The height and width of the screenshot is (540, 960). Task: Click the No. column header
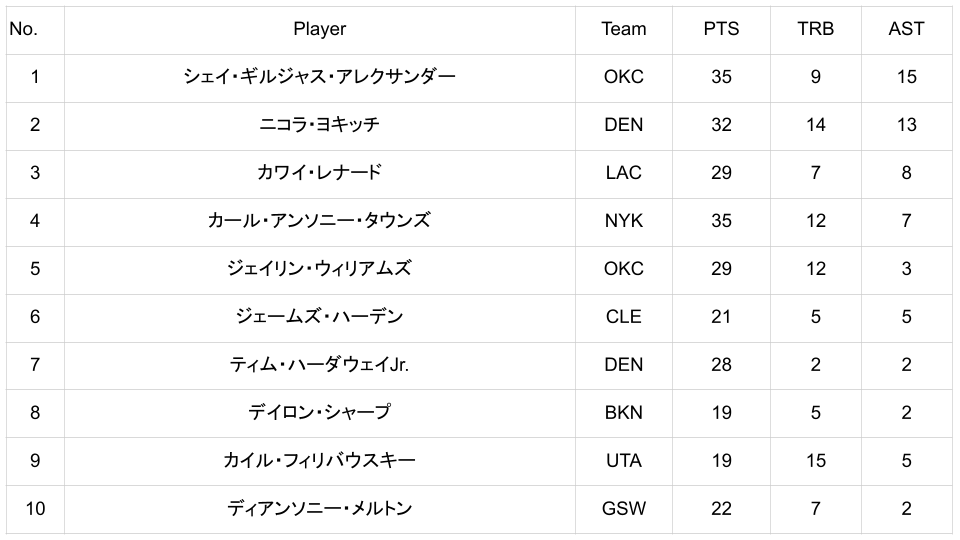pyautogui.click(x=23, y=29)
